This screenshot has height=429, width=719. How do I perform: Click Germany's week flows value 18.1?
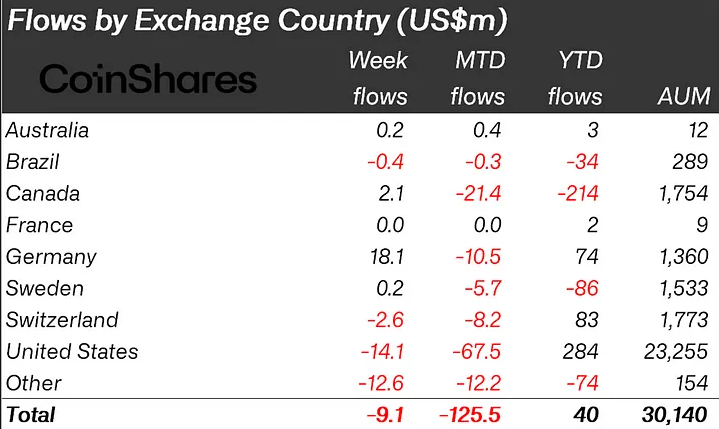[387, 257]
